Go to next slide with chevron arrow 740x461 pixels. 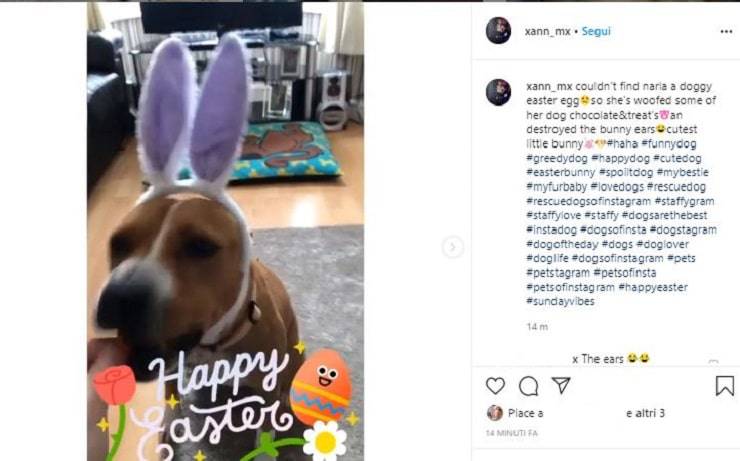453,247
